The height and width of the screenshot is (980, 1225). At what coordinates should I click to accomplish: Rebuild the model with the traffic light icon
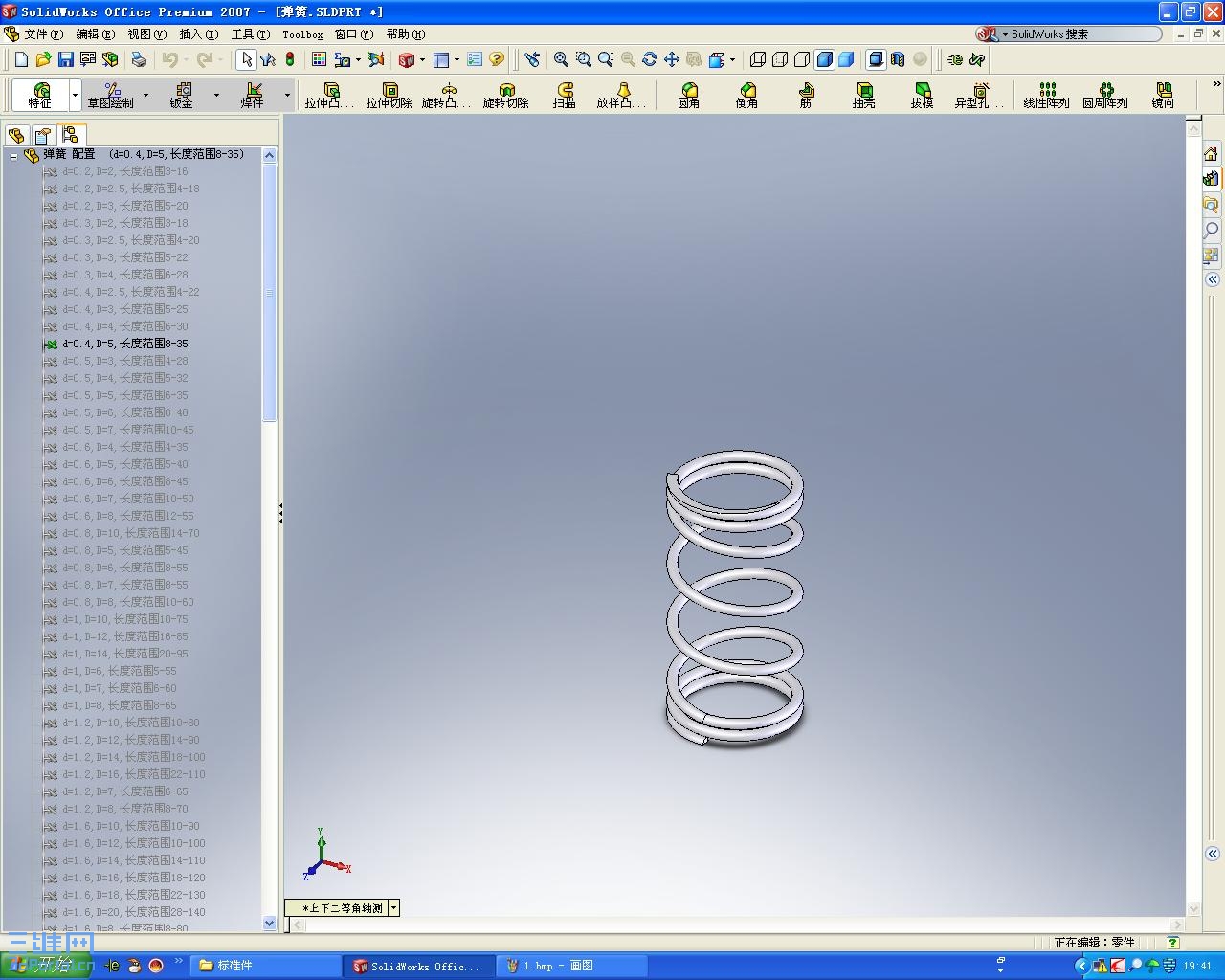pyautogui.click(x=290, y=59)
